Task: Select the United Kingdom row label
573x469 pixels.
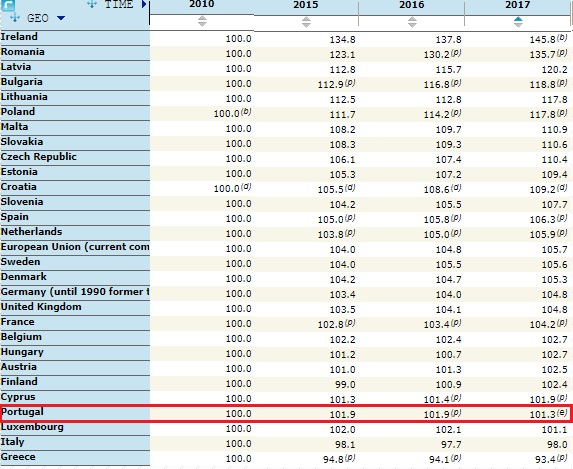Action: (x=41, y=306)
